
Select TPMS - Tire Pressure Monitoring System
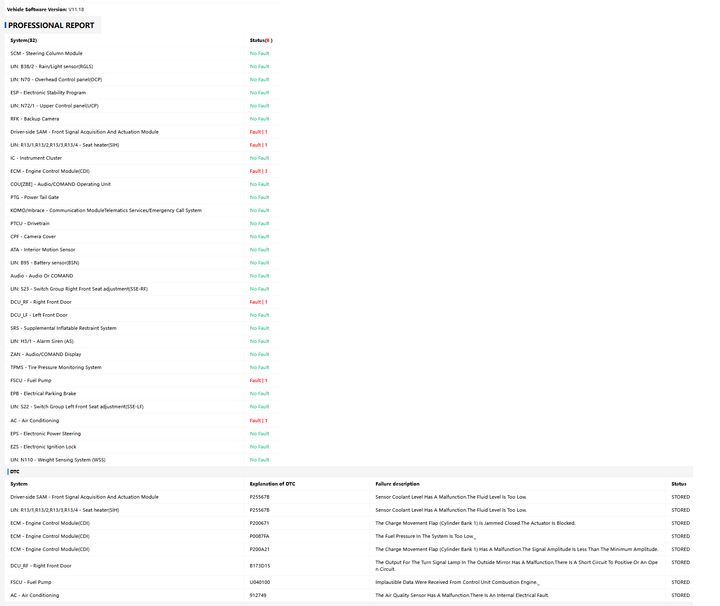click(x=56, y=367)
